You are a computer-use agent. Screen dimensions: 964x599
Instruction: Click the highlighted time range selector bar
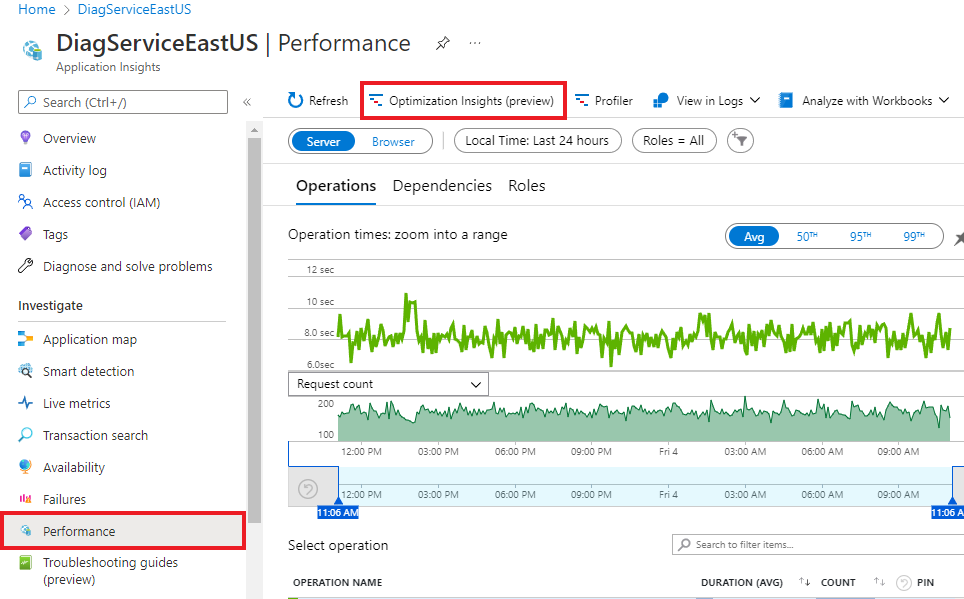coord(645,486)
